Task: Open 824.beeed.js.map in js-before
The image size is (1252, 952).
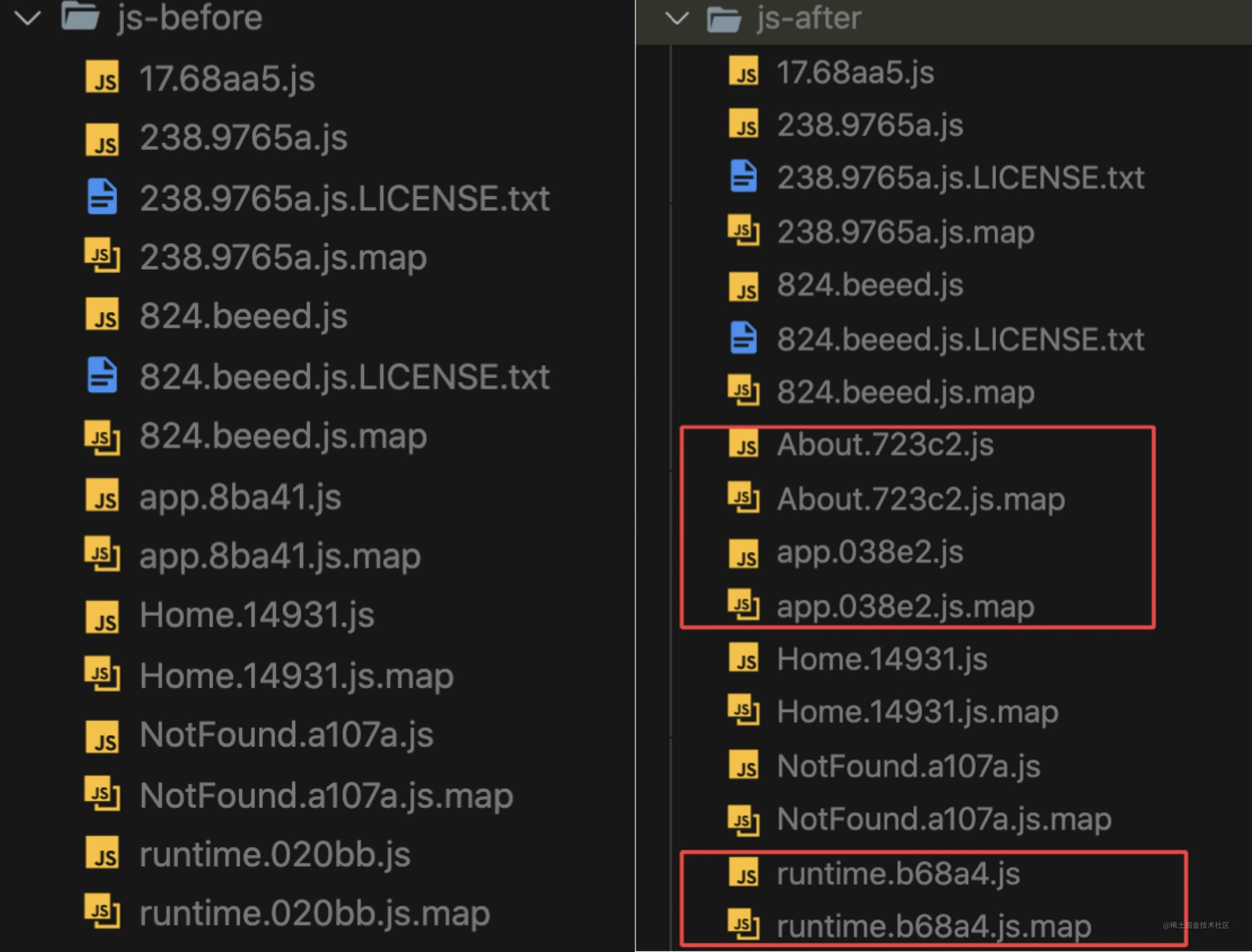Action: pyautogui.click(x=283, y=436)
